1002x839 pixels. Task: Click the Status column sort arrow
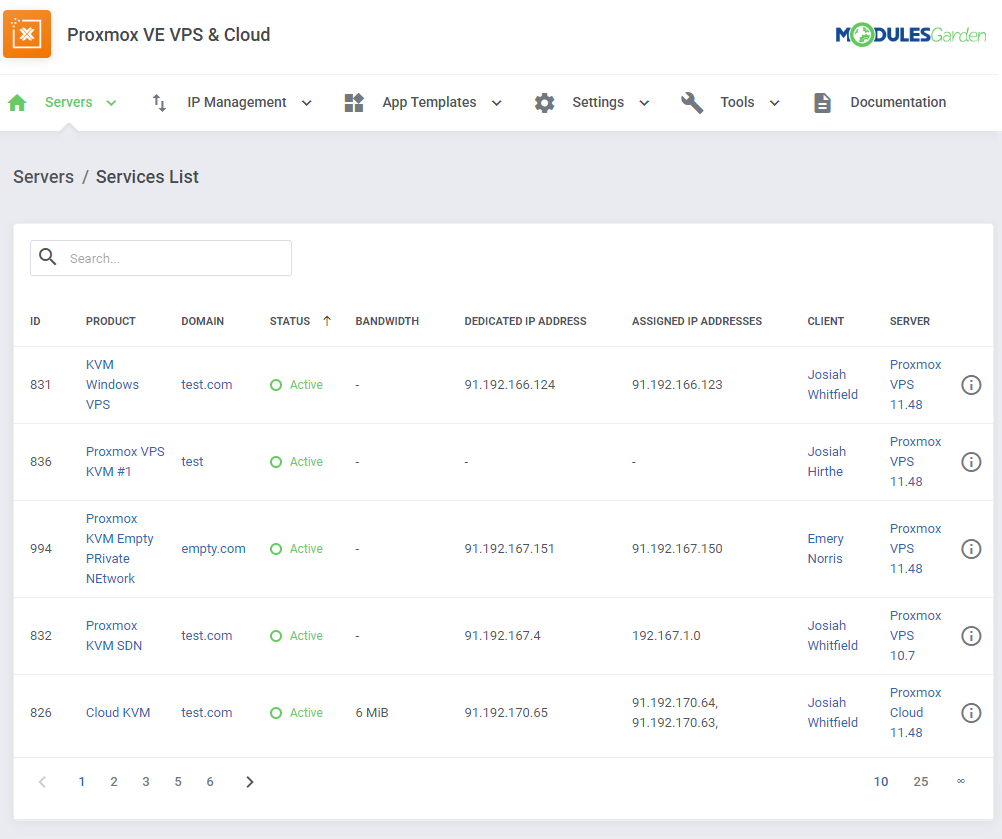(327, 321)
